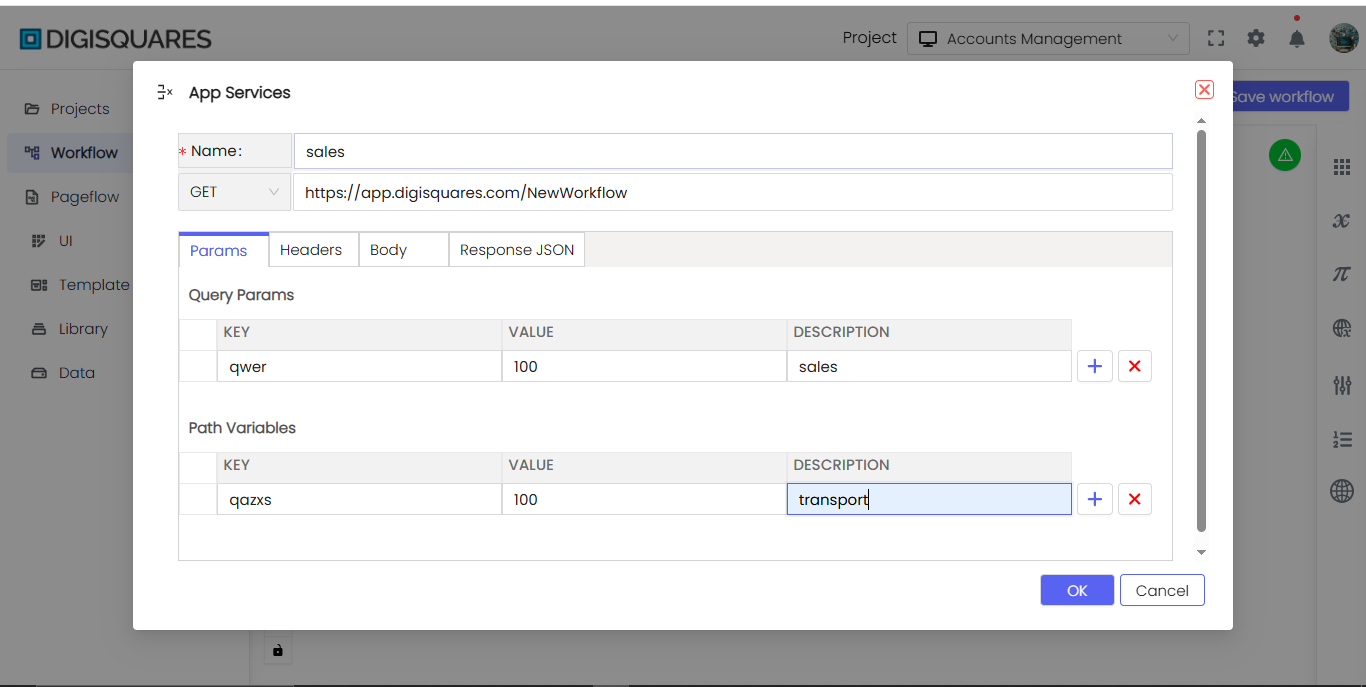The height and width of the screenshot is (687, 1366).
Task: Click the Name field containing sales
Action: click(x=733, y=151)
